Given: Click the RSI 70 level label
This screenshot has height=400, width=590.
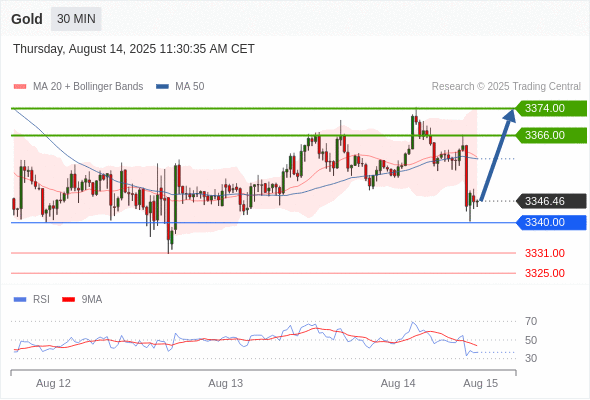Looking at the screenshot, I should pyautogui.click(x=531, y=321).
